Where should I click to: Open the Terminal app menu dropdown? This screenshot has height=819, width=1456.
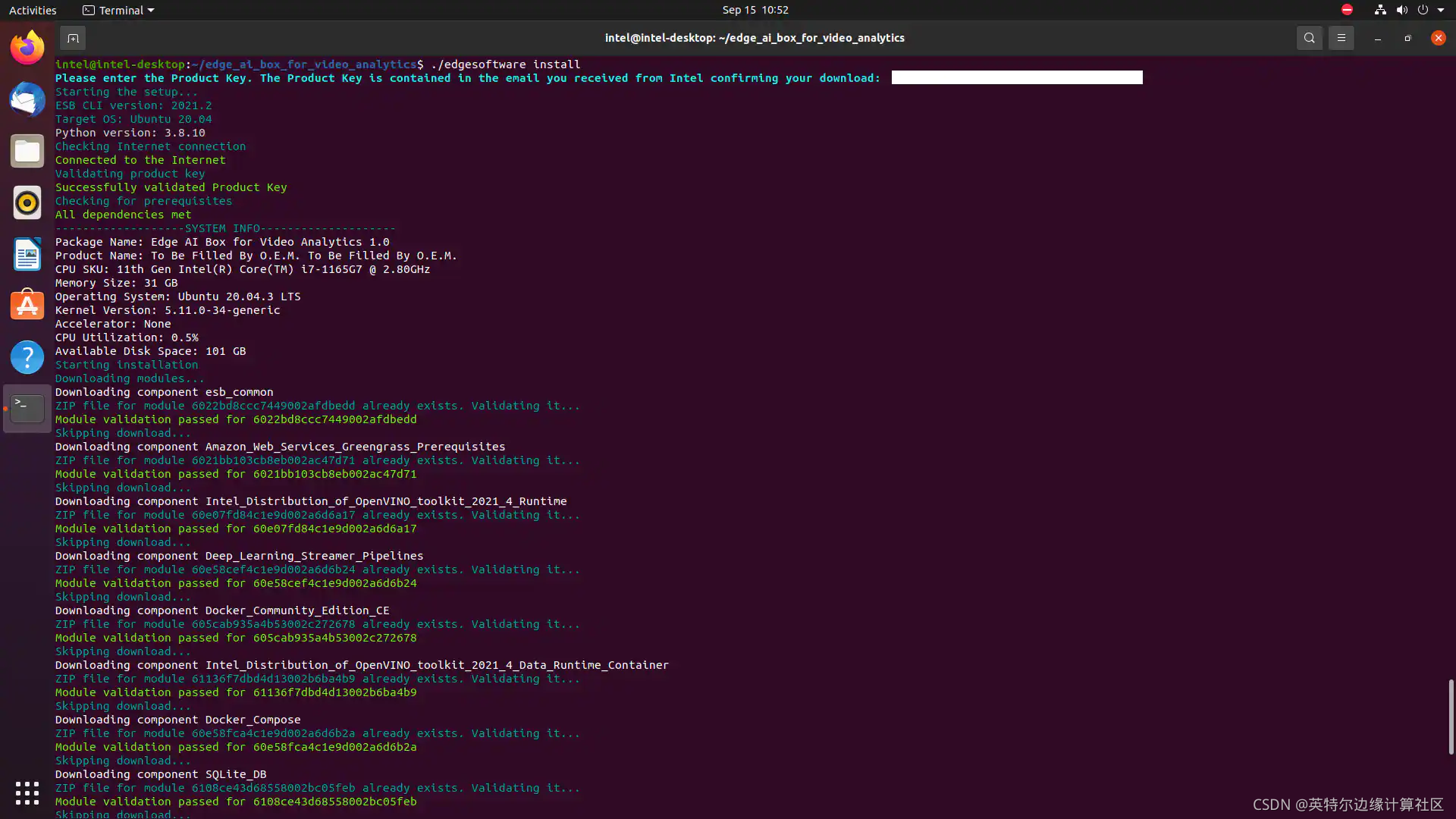[x=118, y=10]
